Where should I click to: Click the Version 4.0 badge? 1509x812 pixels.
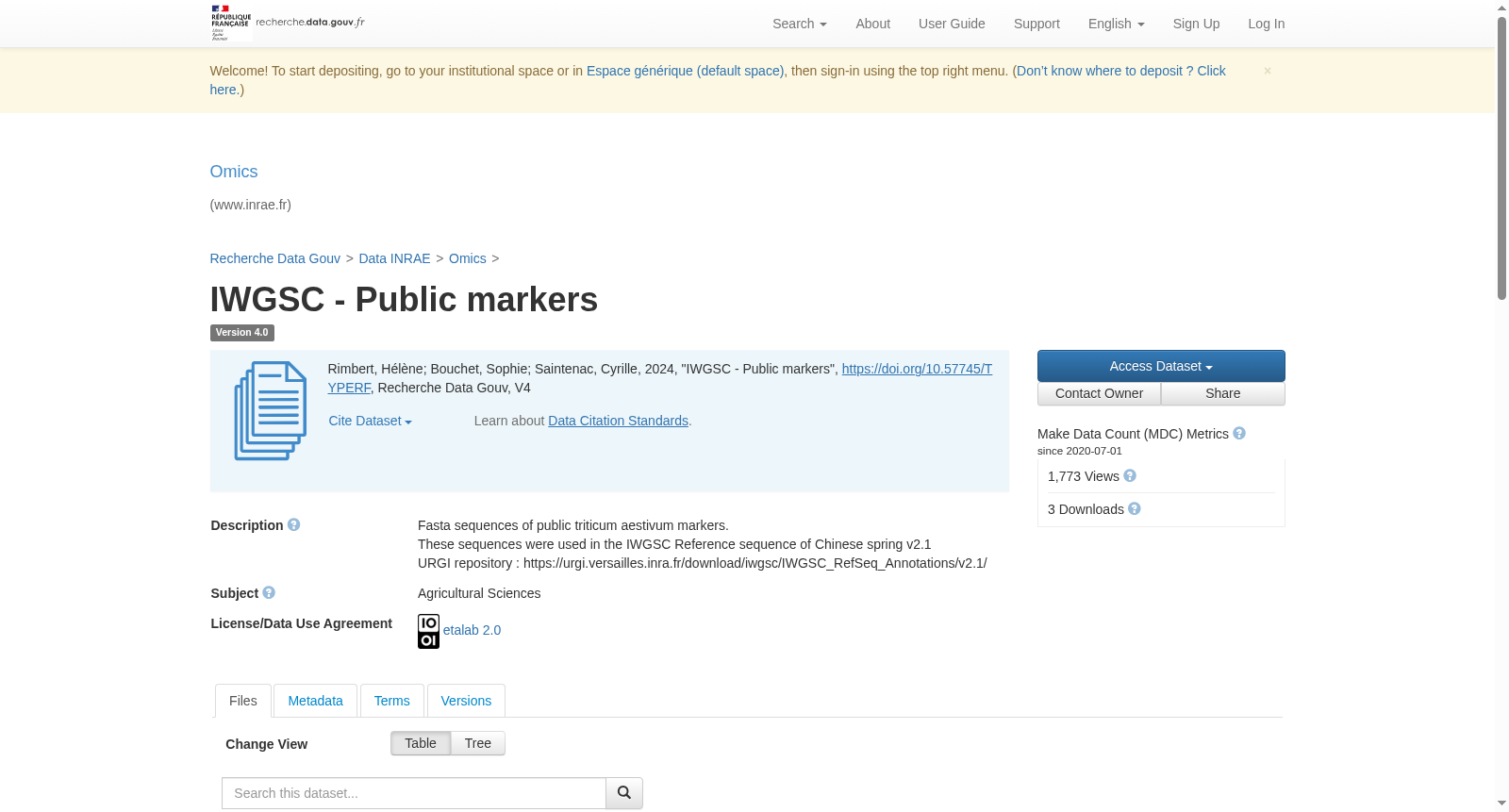[x=241, y=333]
